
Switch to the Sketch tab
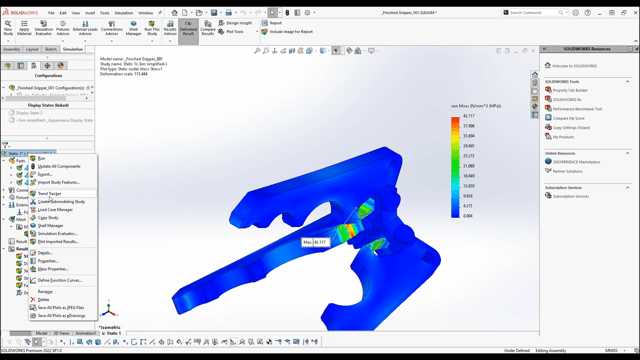click(x=51, y=49)
